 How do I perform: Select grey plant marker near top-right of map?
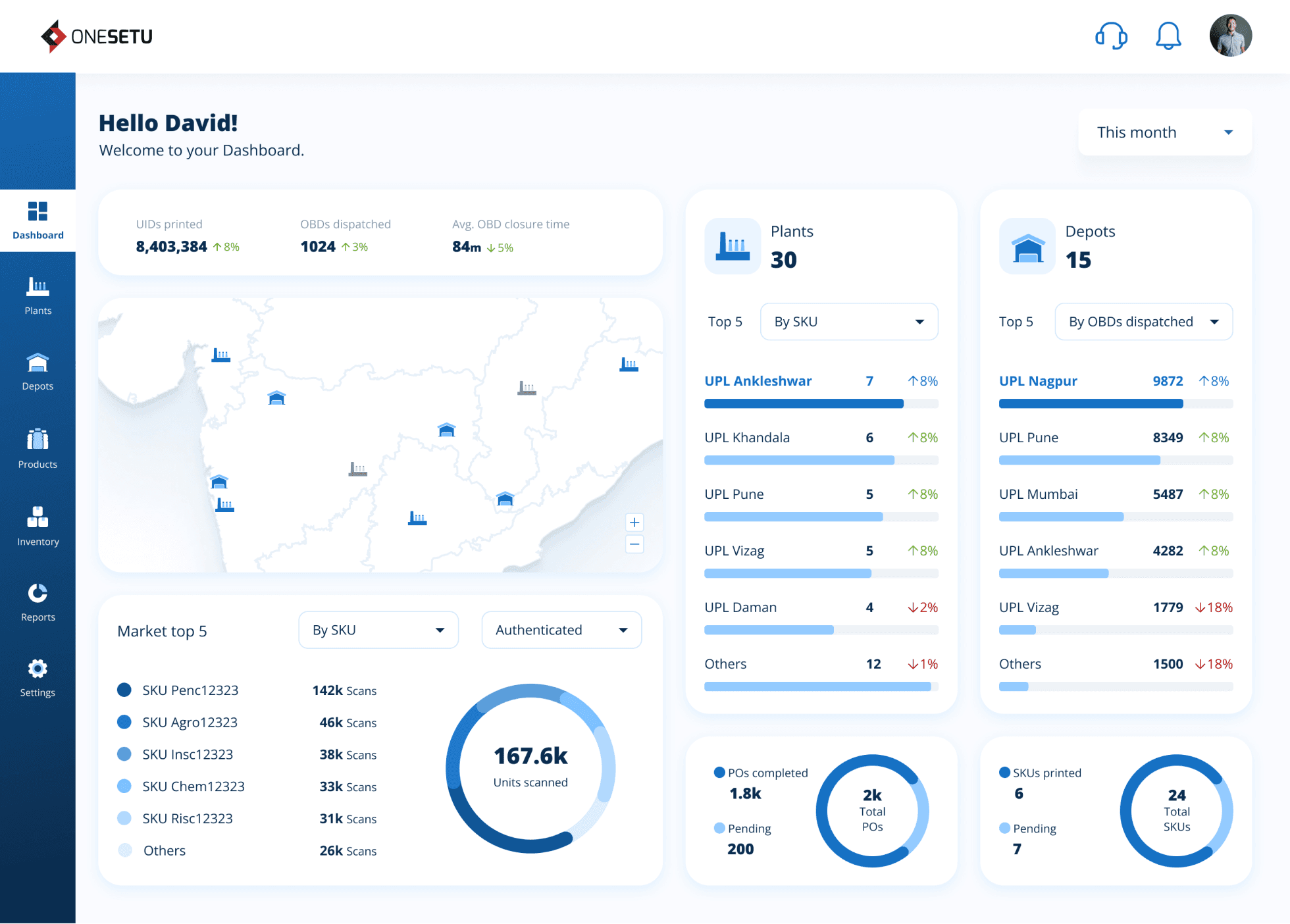527,388
